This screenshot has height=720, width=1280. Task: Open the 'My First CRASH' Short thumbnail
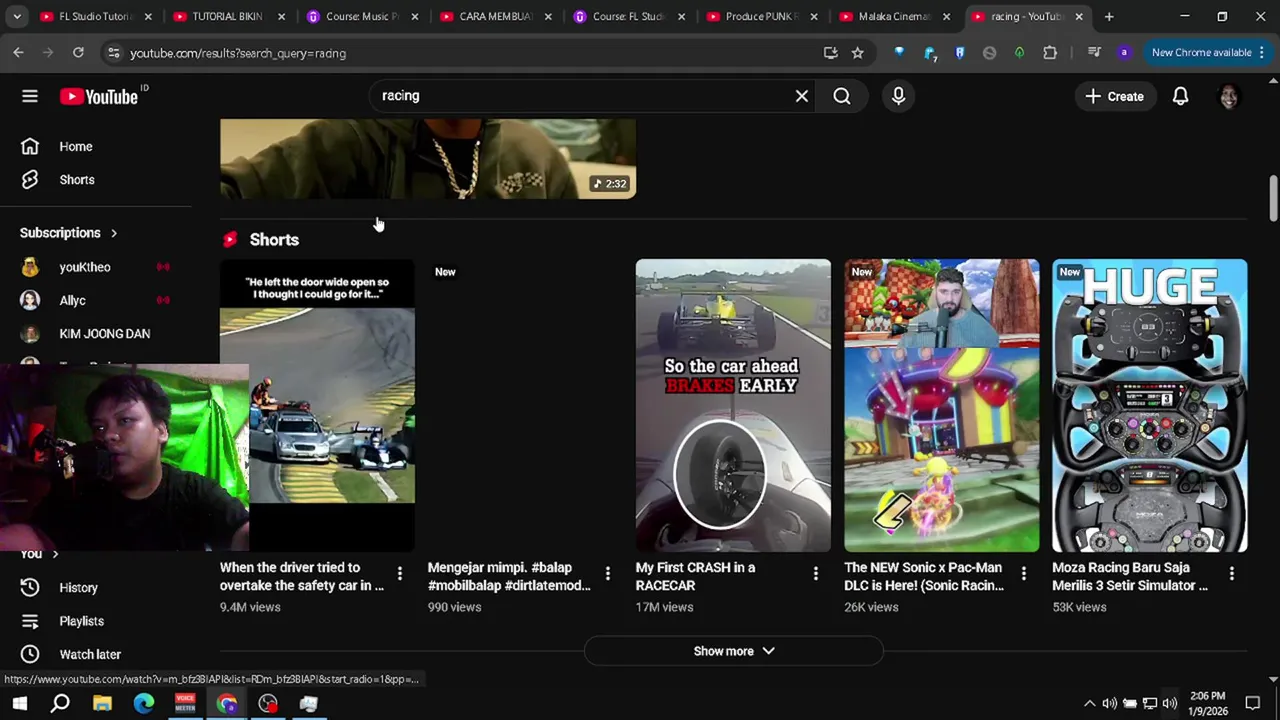(733, 405)
